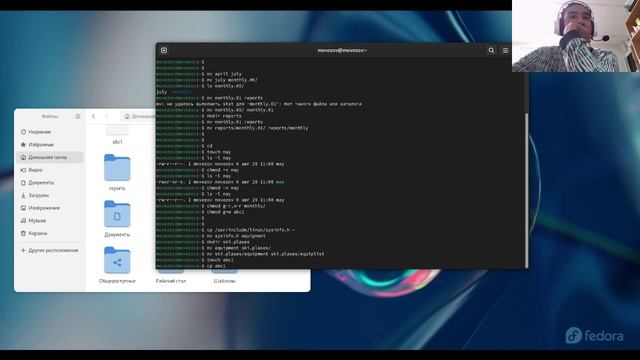This screenshot has width=640, height=360.
Task: Click the Files path bar home location
Action: [x=139, y=116]
